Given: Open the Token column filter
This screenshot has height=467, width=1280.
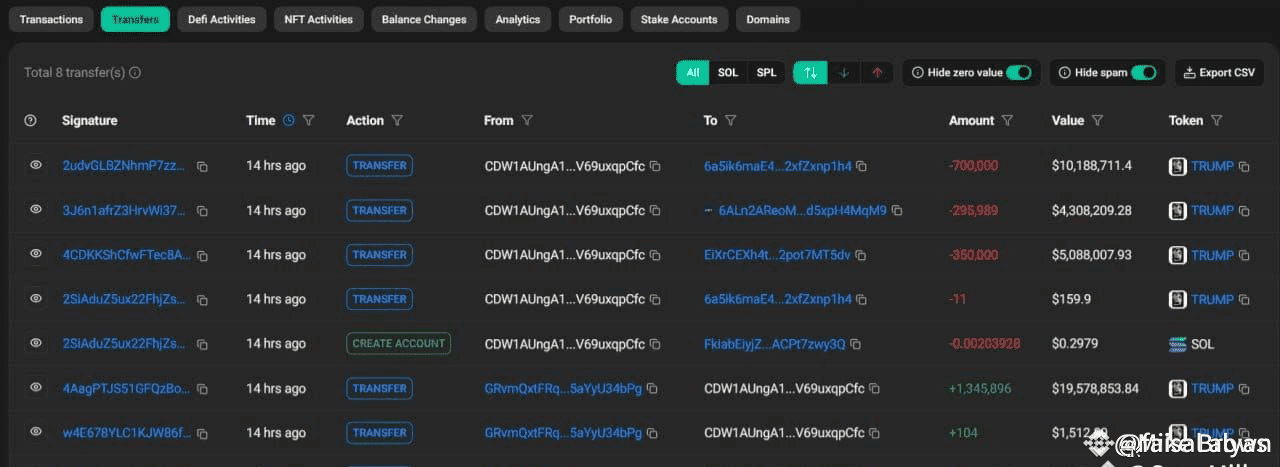Looking at the screenshot, I should (x=1216, y=120).
